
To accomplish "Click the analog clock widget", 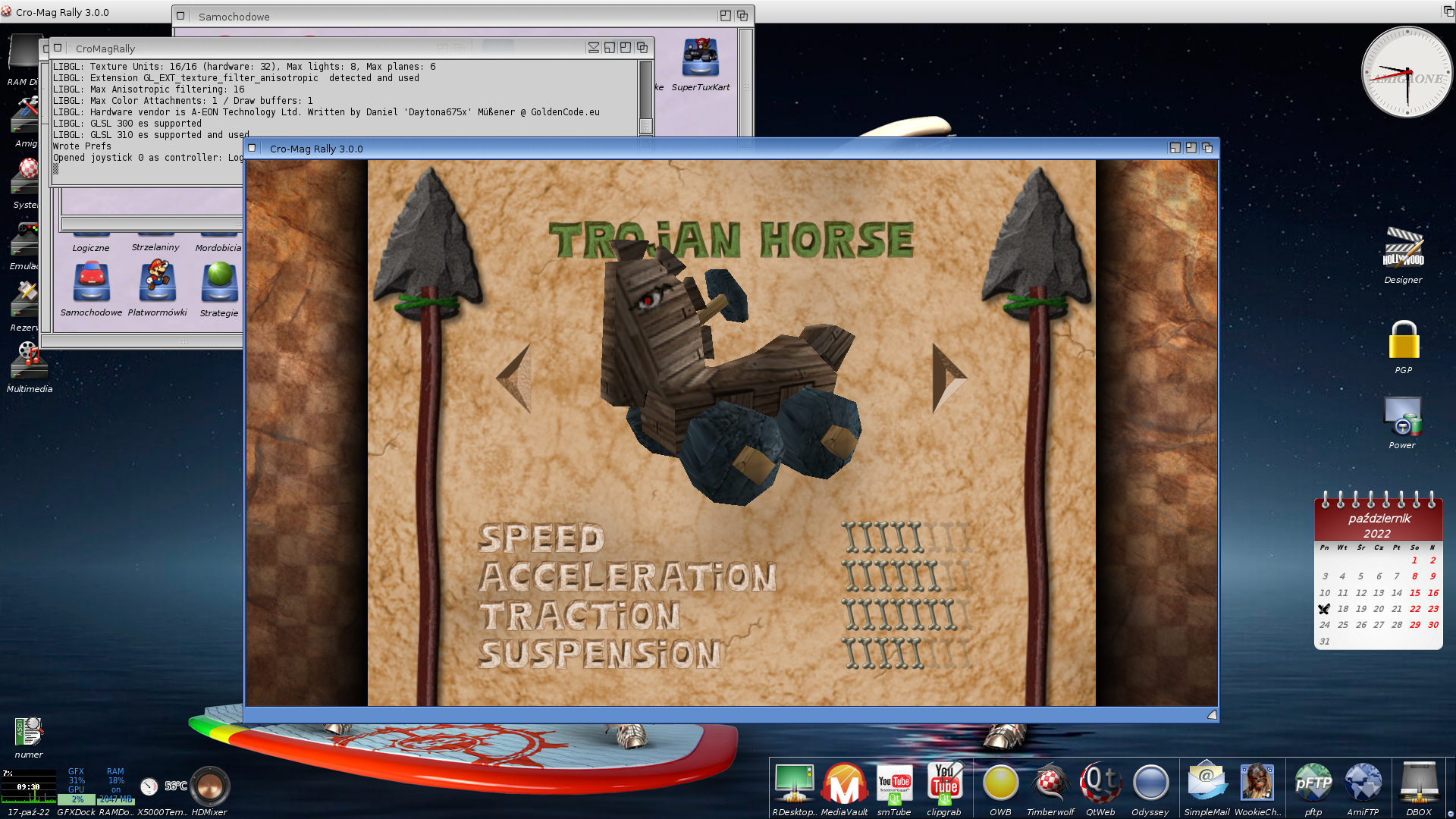I will coord(1407,72).
